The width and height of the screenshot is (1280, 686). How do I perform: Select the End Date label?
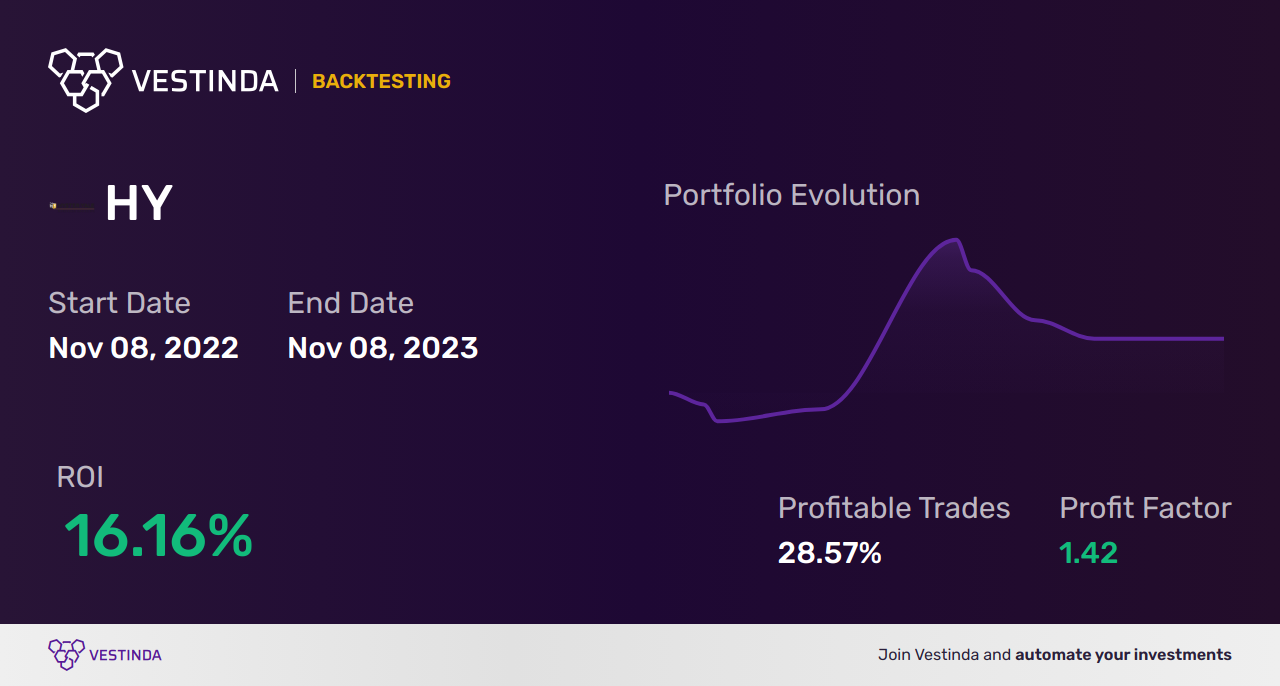pos(350,303)
